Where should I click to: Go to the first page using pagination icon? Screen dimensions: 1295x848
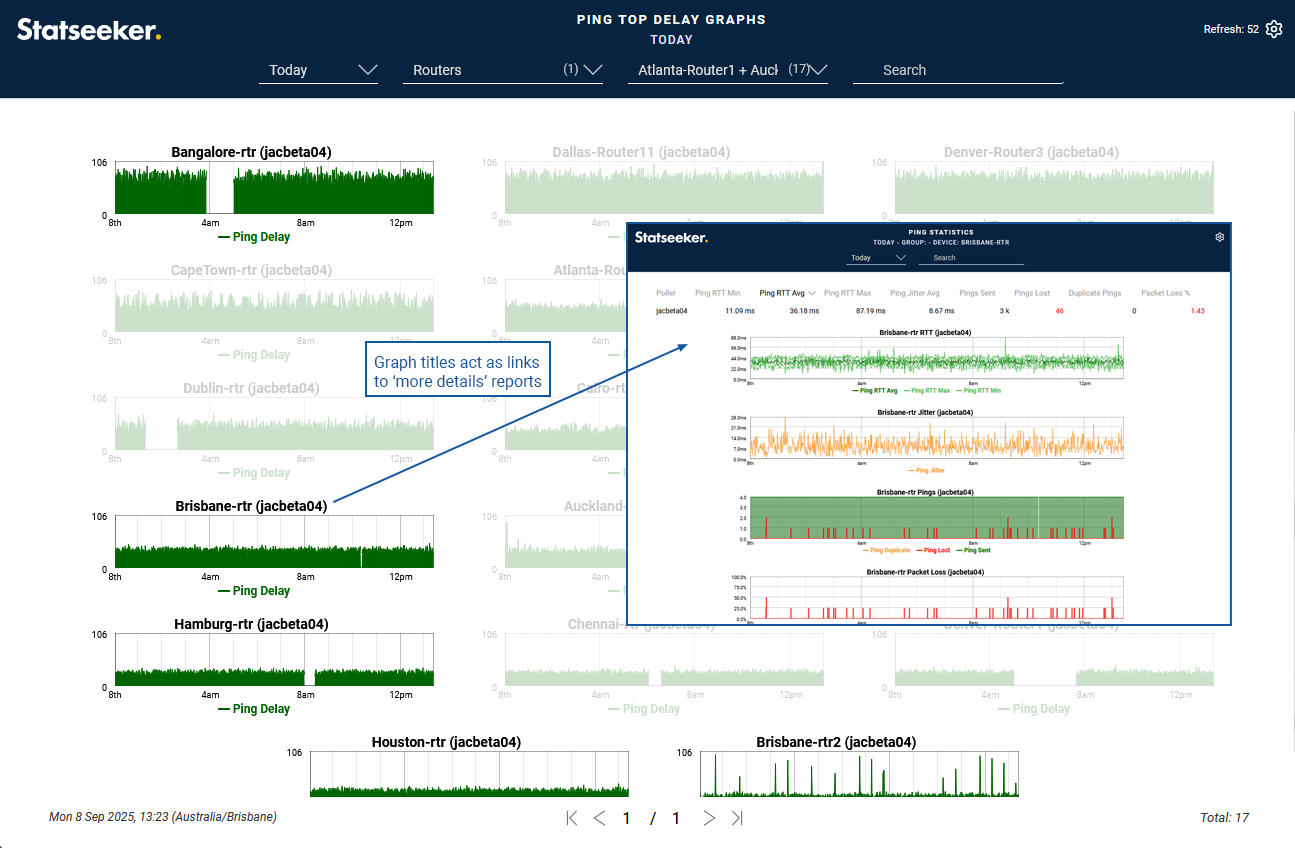pos(572,818)
